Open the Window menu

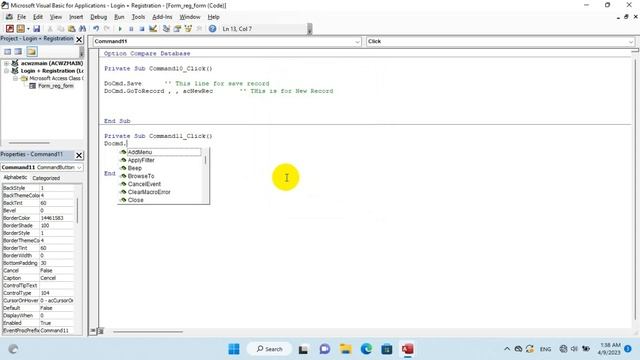[x=190, y=17]
